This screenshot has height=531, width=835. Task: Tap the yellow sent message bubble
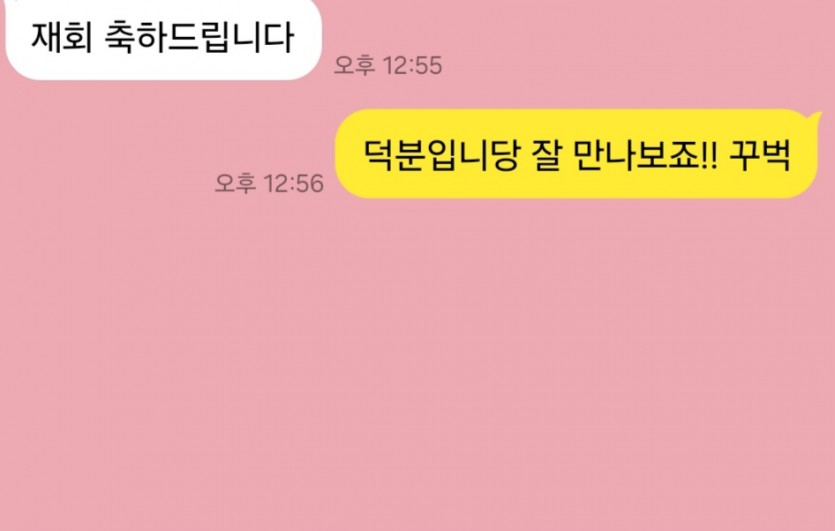tap(576, 154)
